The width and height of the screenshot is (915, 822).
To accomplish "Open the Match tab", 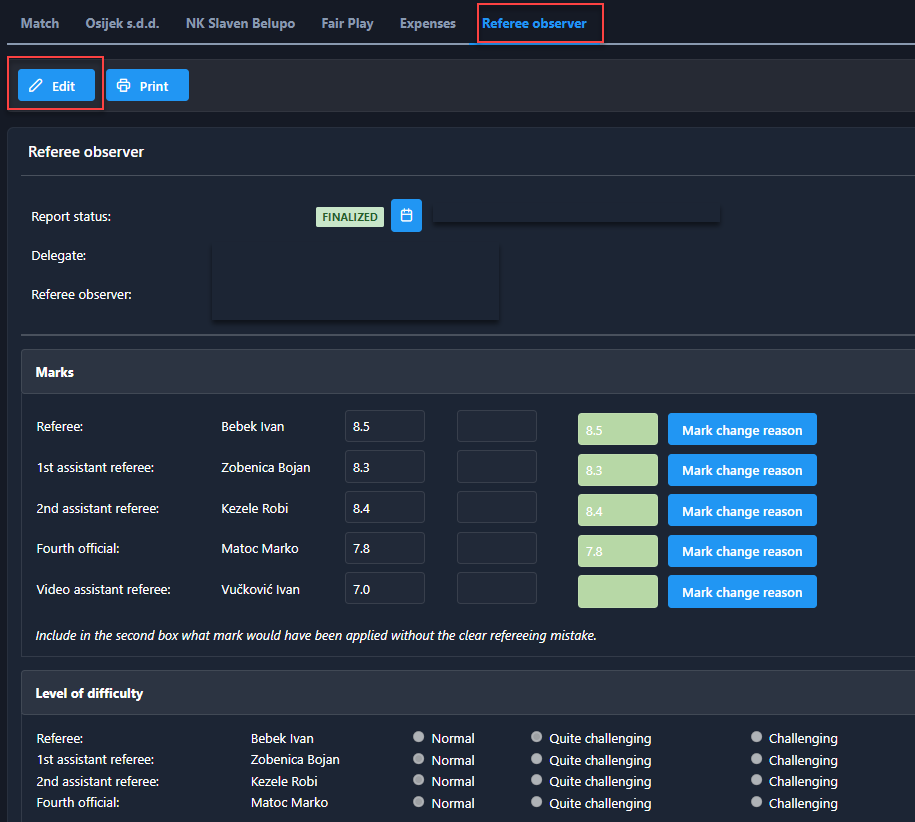I will 40,23.
